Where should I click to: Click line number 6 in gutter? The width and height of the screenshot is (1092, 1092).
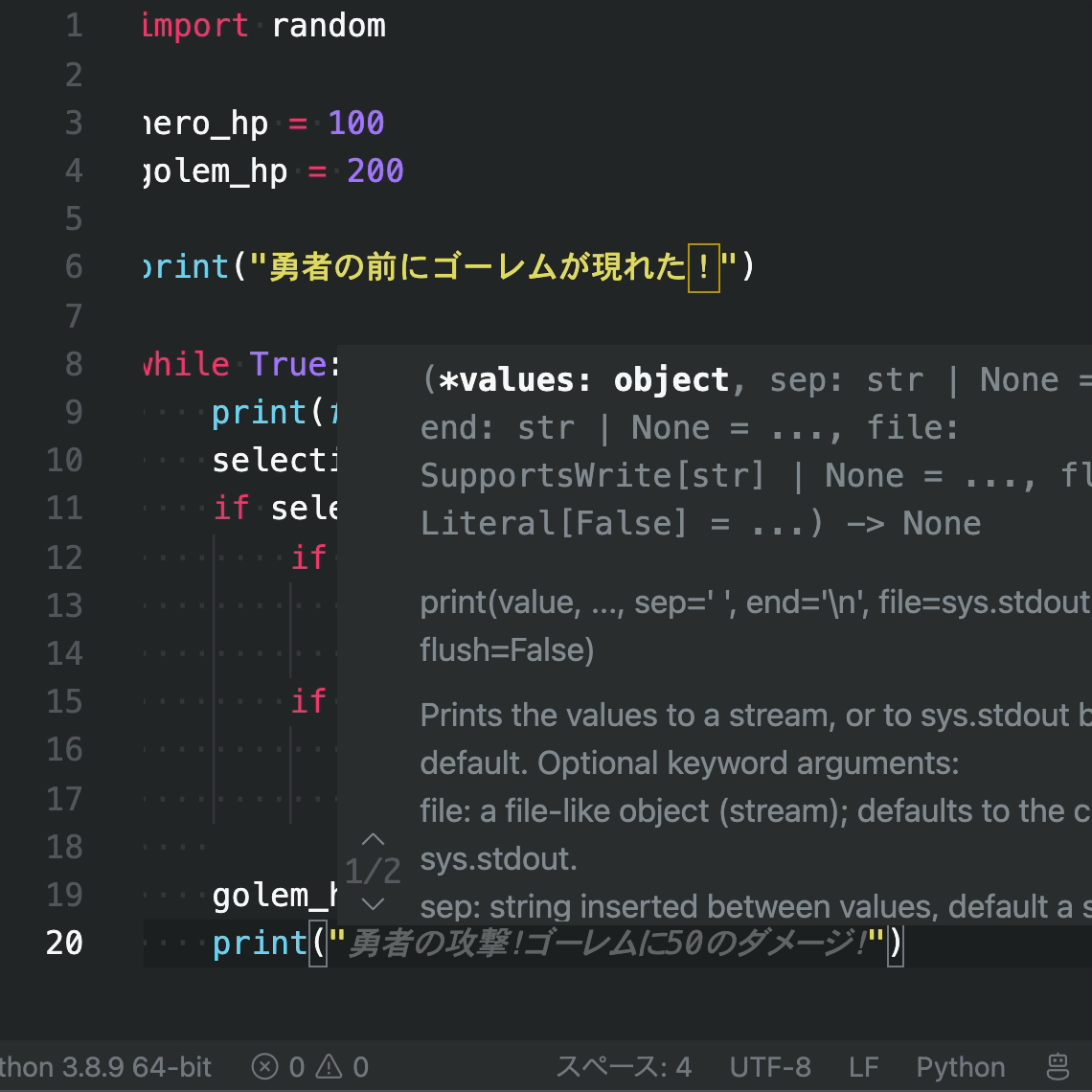(74, 266)
